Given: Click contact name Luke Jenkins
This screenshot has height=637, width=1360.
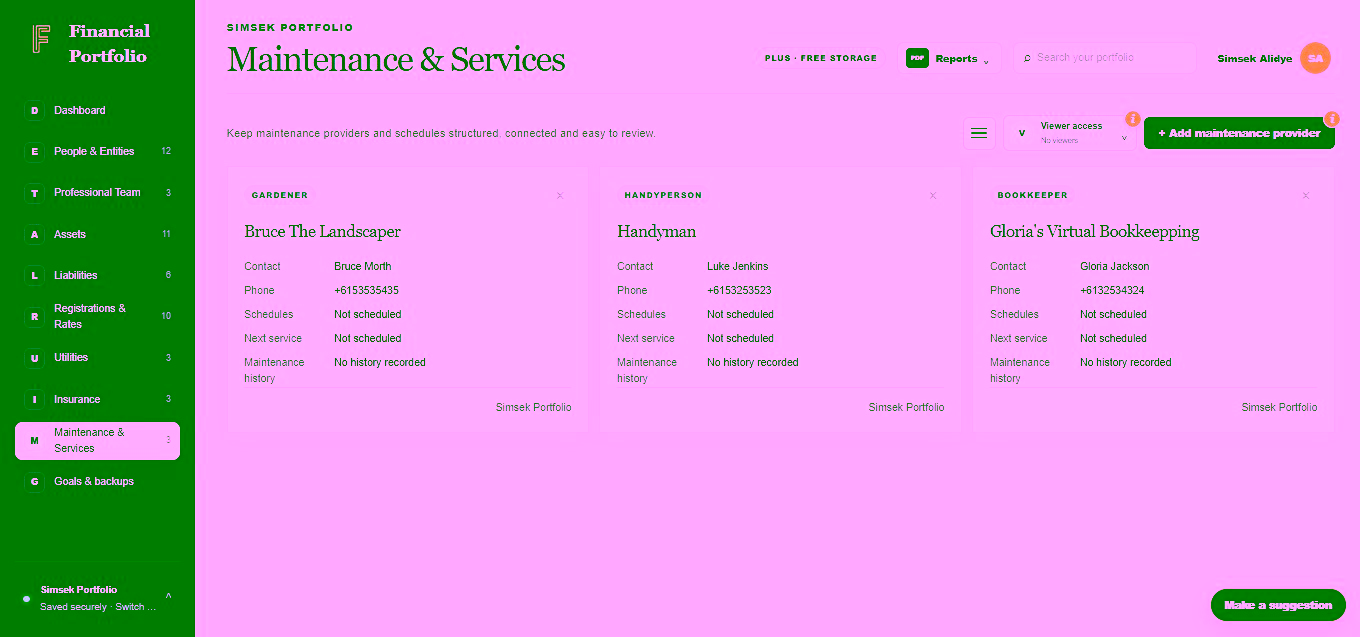Looking at the screenshot, I should [737, 267].
